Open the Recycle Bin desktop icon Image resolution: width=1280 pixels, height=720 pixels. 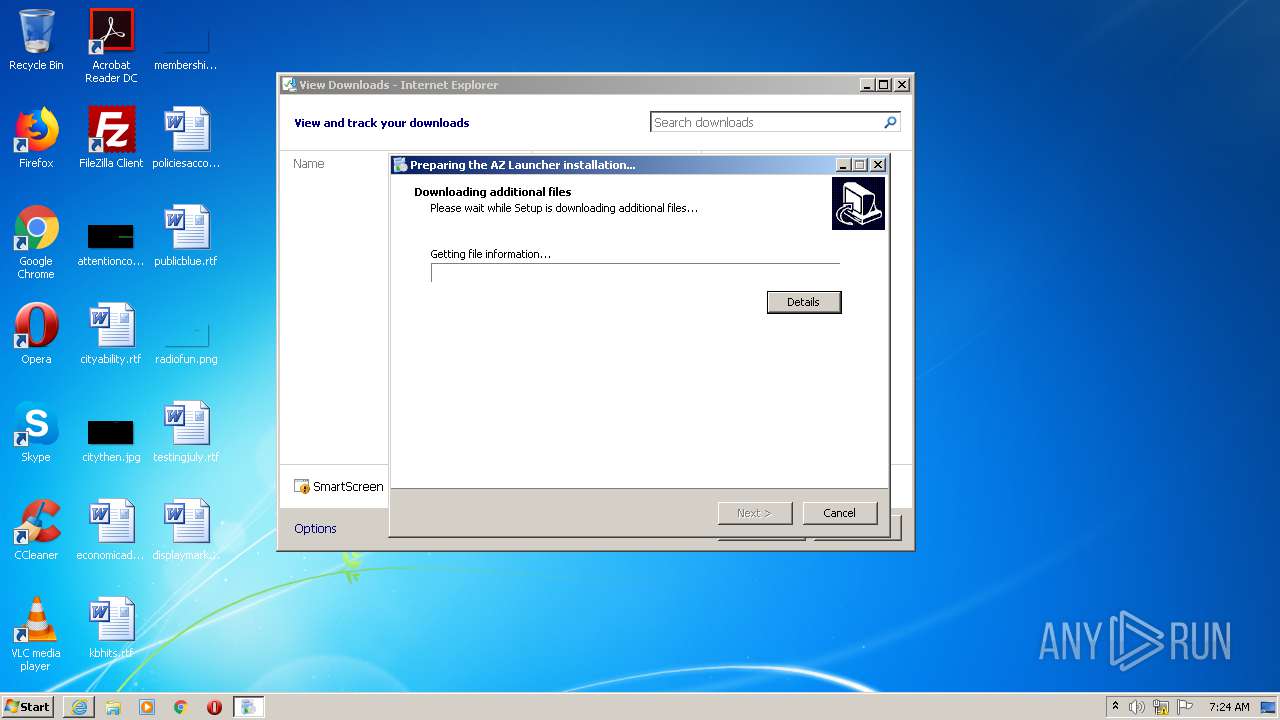pyautogui.click(x=36, y=41)
